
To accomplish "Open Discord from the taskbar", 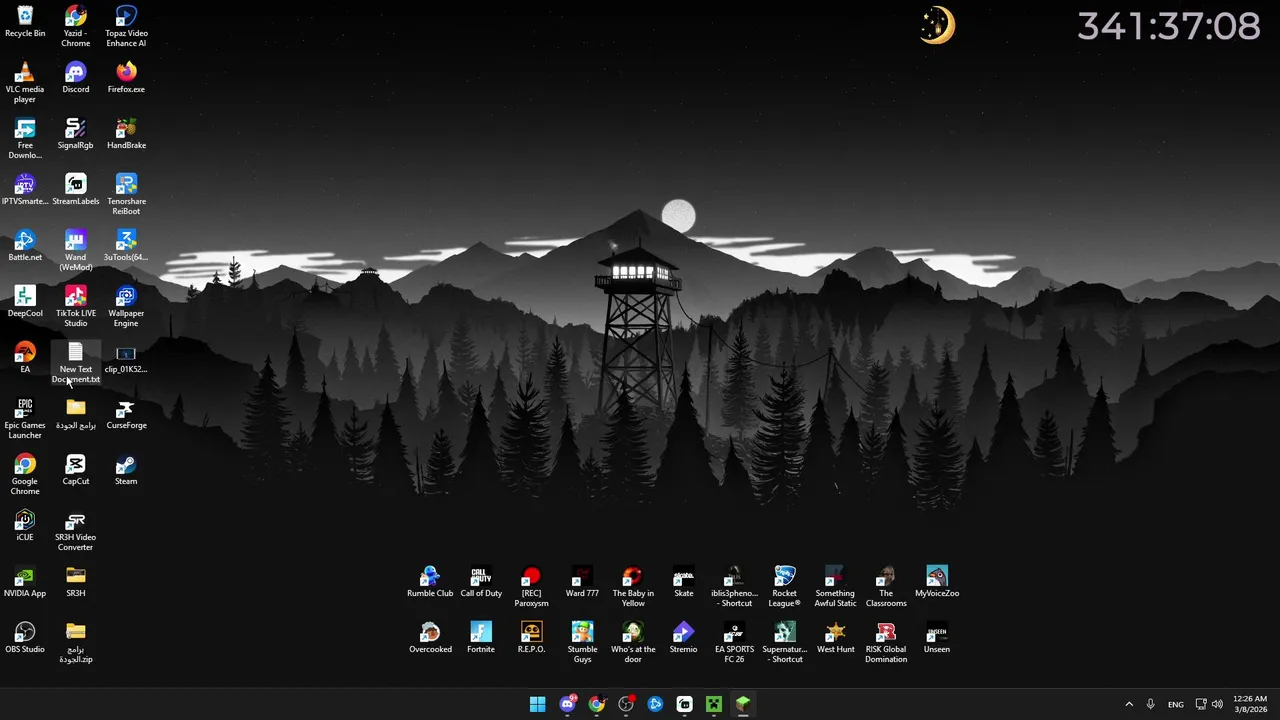I will 567,704.
